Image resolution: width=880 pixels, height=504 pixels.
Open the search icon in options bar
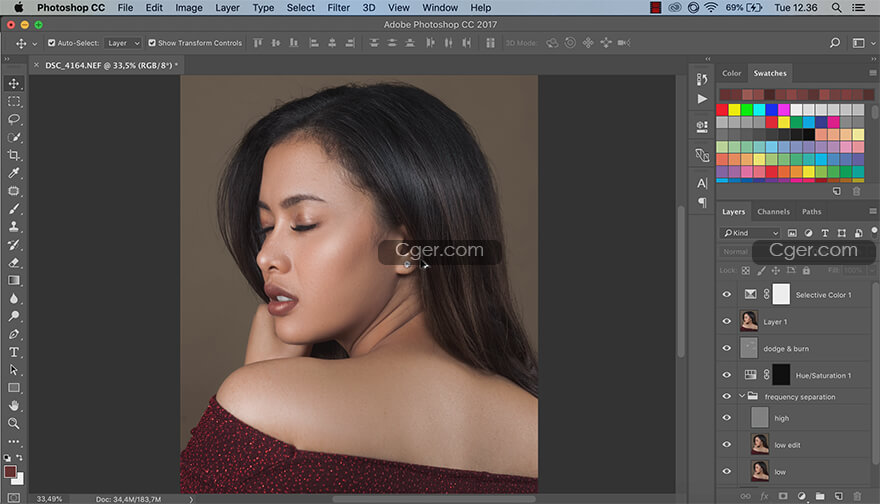pos(835,43)
